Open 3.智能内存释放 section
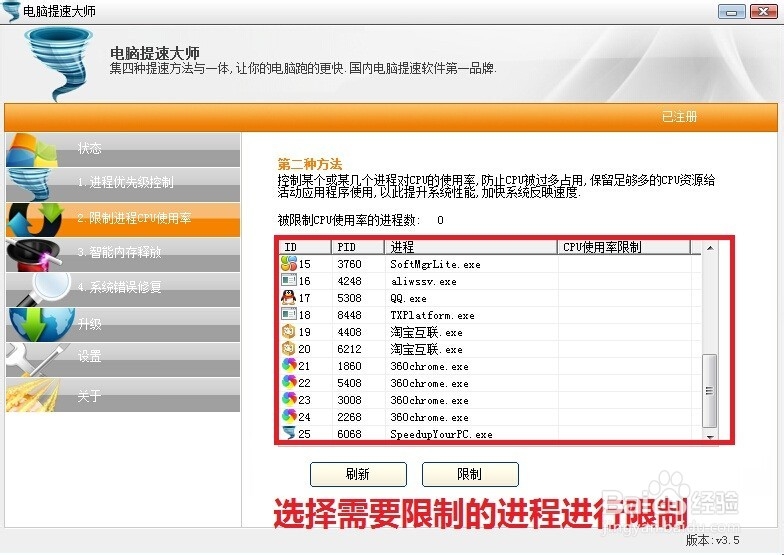Image resolution: width=784 pixels, height=555 pixels. 123,254
